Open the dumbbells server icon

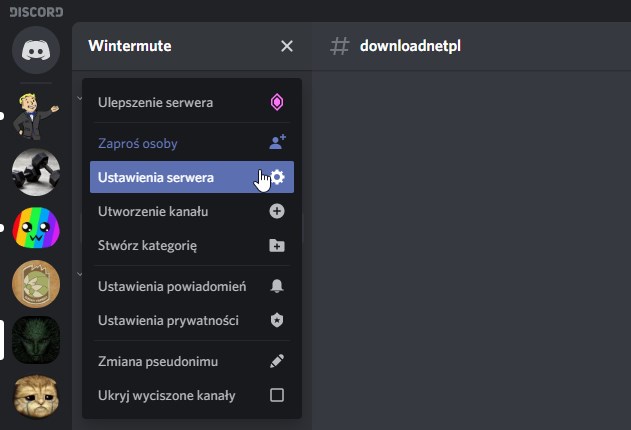click(x=36, y=172)
